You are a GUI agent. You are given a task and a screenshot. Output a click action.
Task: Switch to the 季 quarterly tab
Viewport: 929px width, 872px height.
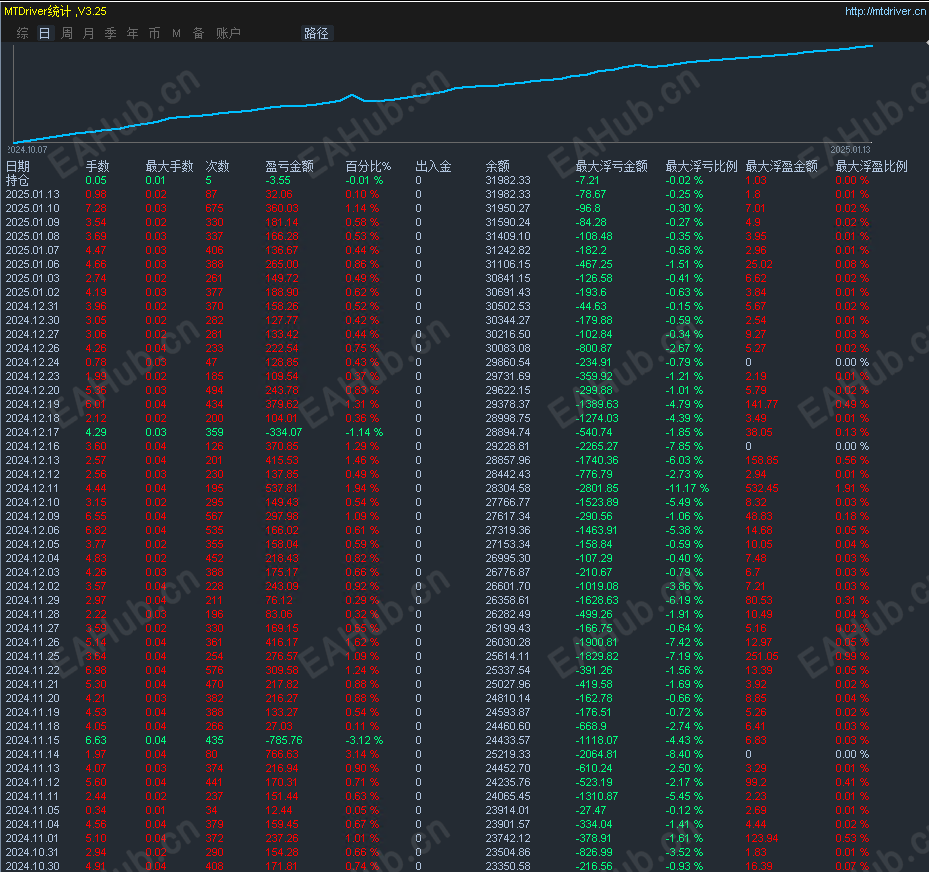pos(111,33)
